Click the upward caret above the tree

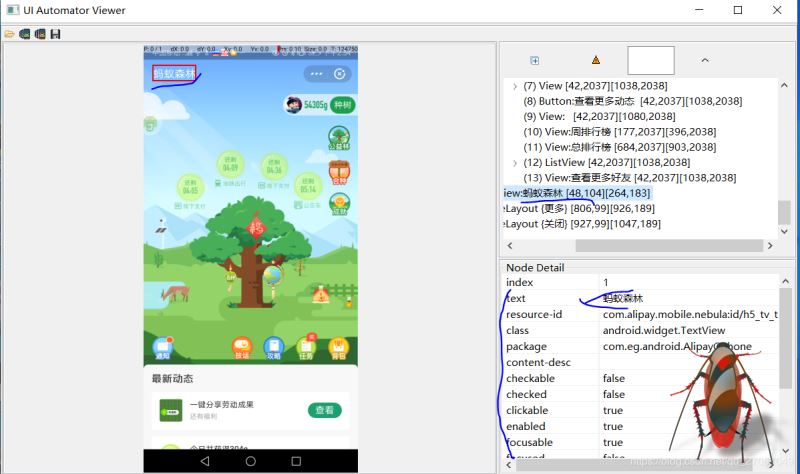pos(705,60)
